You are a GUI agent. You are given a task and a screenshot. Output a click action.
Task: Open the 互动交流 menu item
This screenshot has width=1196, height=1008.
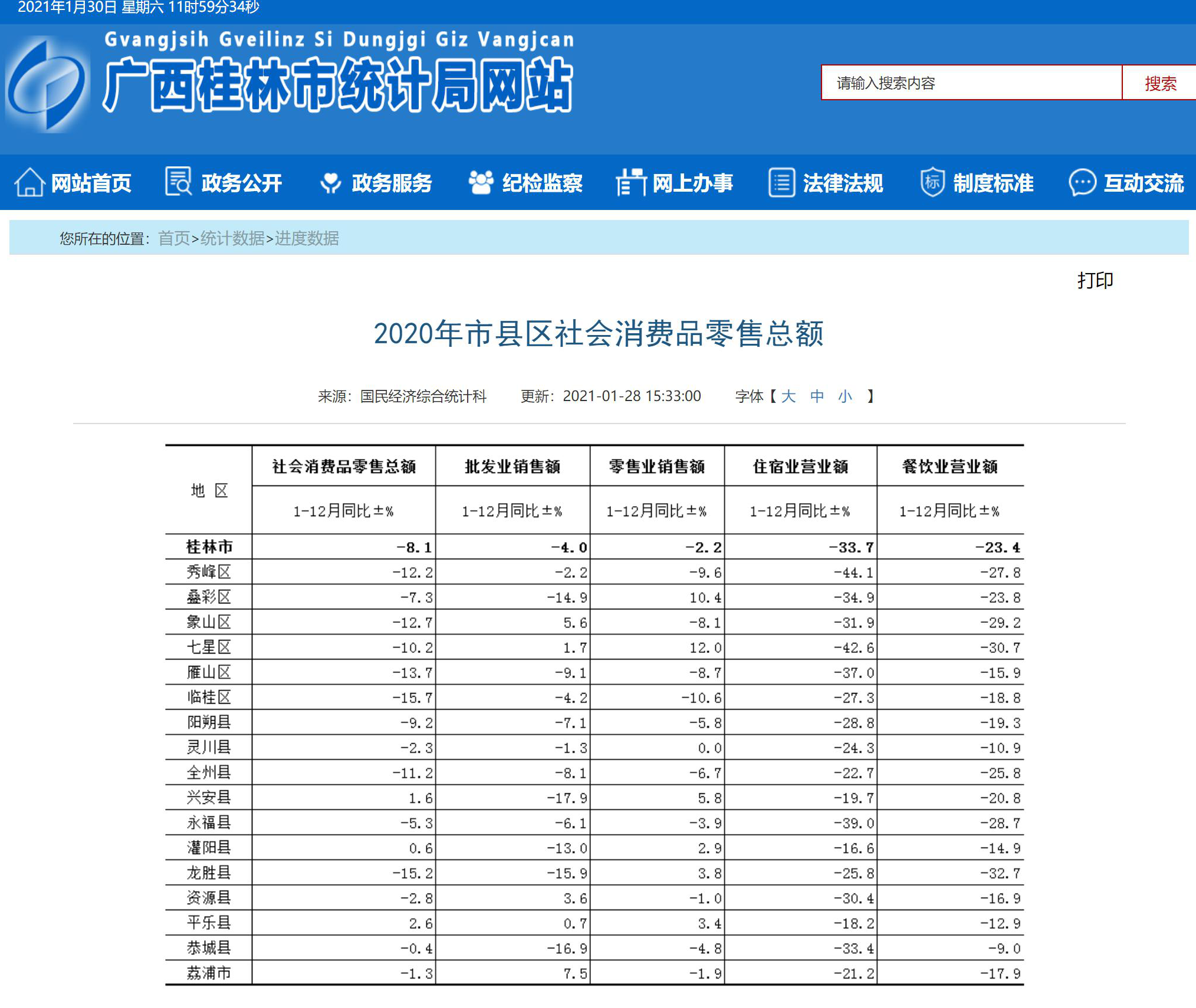tap(1144, 183)
